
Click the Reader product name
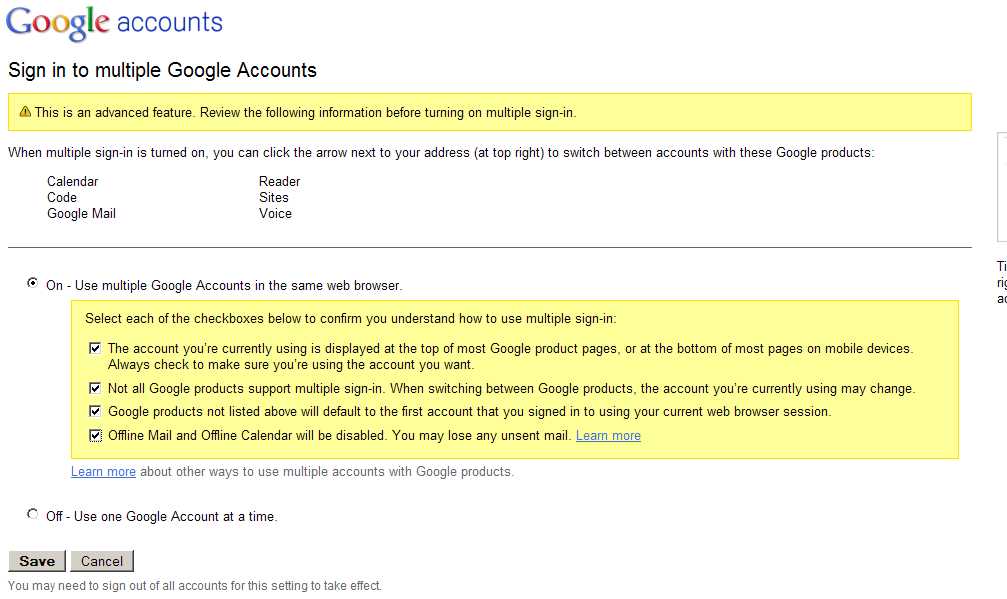pyautogui.click(x=279, y=182)
